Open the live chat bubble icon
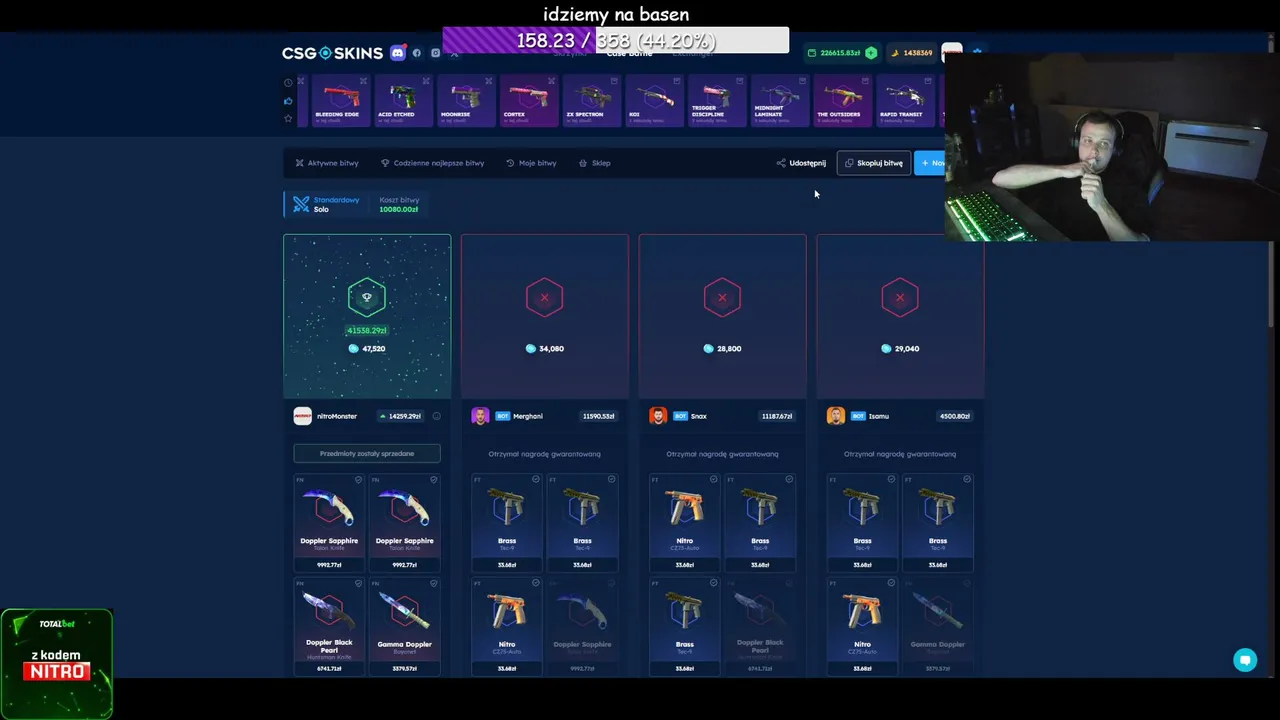Image resolution: width=1280 pixels, height=720 pixels. (x=1245, y=660)
